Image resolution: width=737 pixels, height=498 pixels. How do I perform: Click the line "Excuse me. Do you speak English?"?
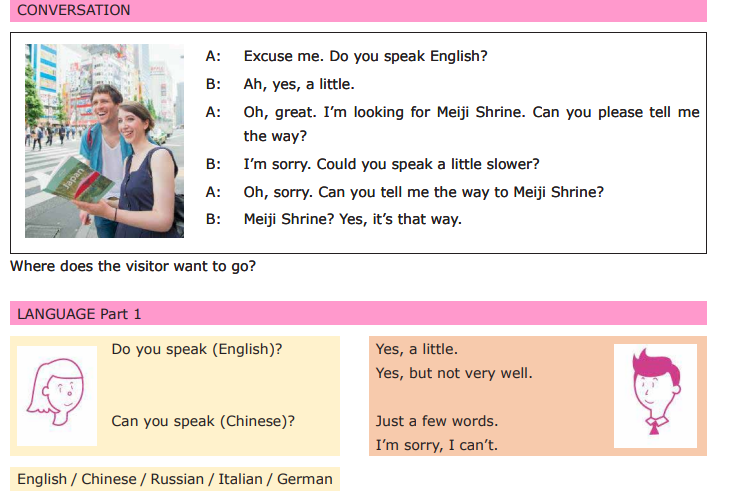pyautogui.click(x=365, y=57)
